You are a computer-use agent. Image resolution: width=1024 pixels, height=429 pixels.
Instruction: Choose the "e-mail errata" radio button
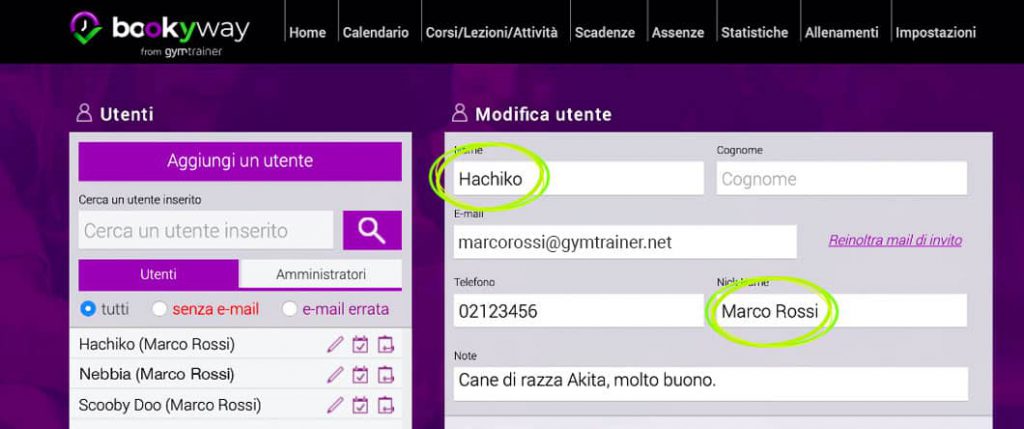click(x=290, y=309)
